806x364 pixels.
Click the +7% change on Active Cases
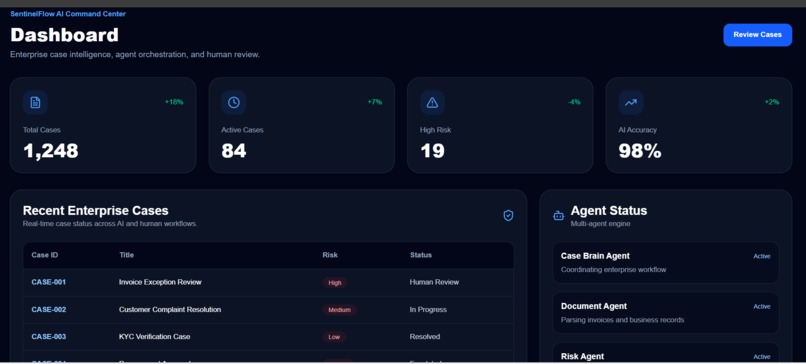(375, 102)
